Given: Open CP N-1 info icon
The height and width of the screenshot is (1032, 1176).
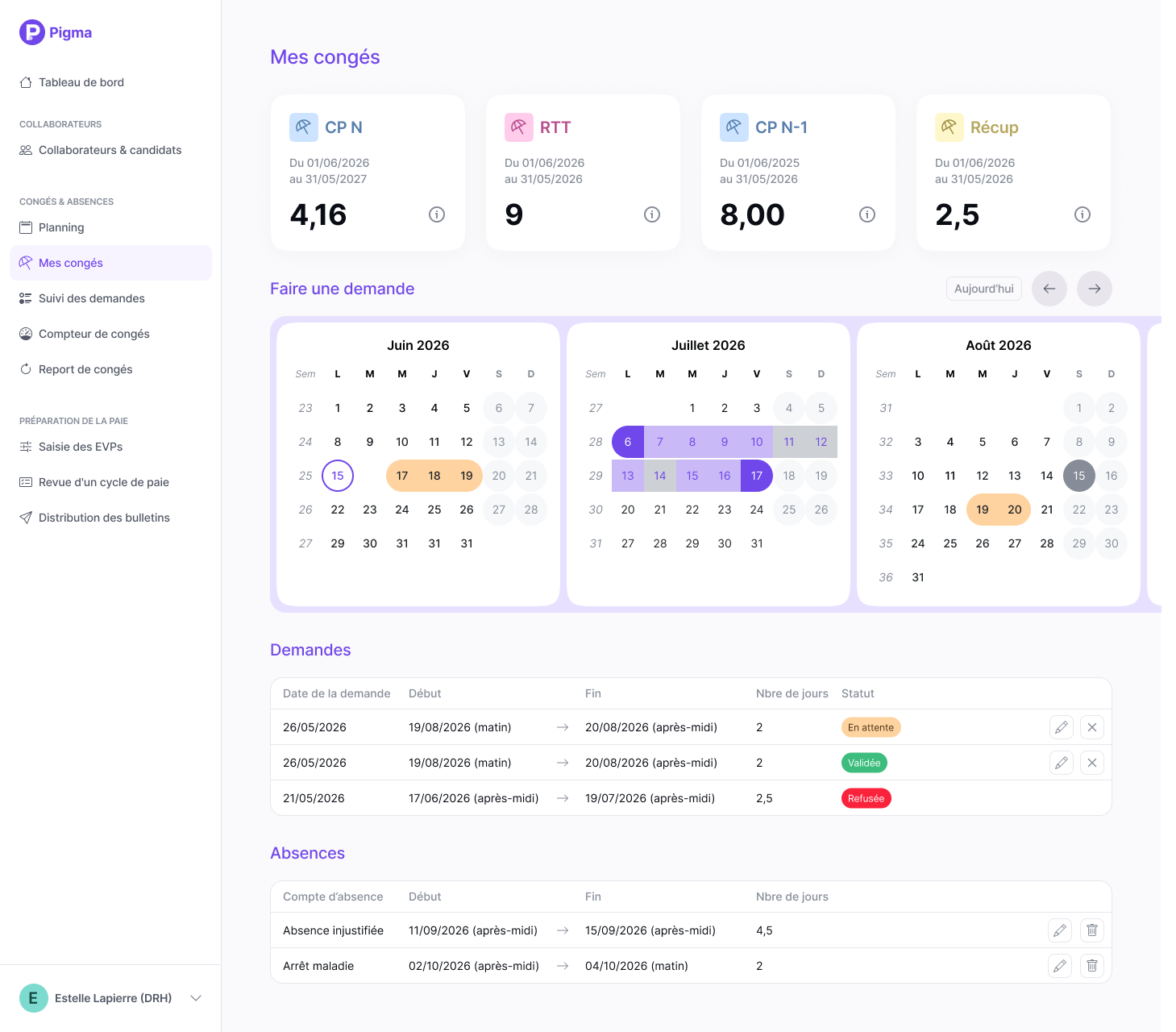Looking at the screenshot, I should tap(867, 214).
